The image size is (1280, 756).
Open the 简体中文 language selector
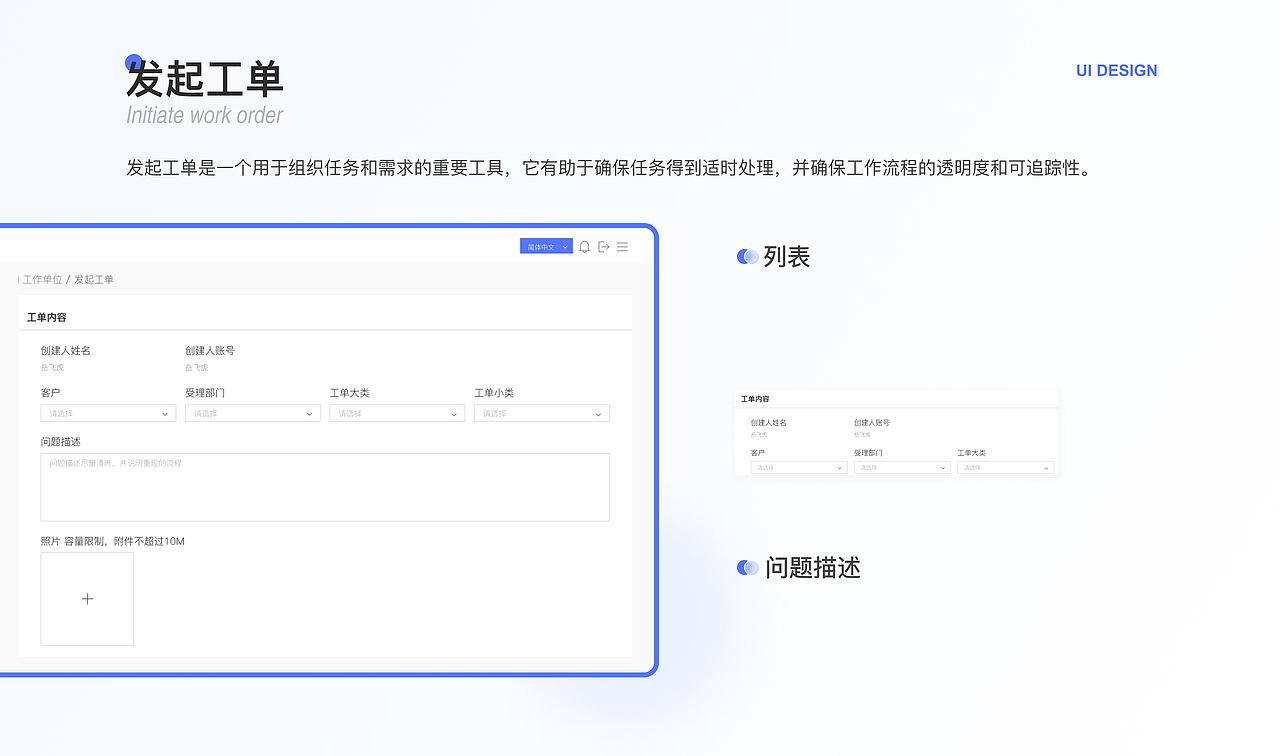[545, 246]
